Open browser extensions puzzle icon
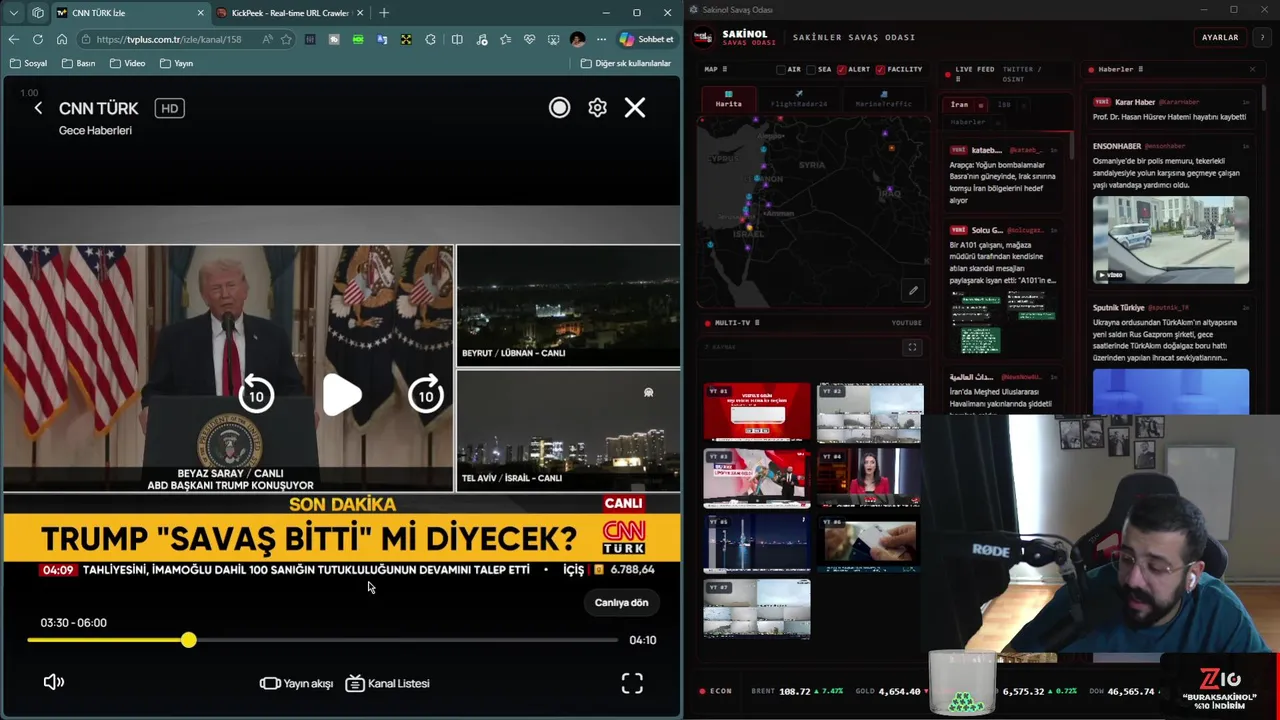Viewport: 1280px width, 720px height. pyautogui.click(x=431, y=39)
